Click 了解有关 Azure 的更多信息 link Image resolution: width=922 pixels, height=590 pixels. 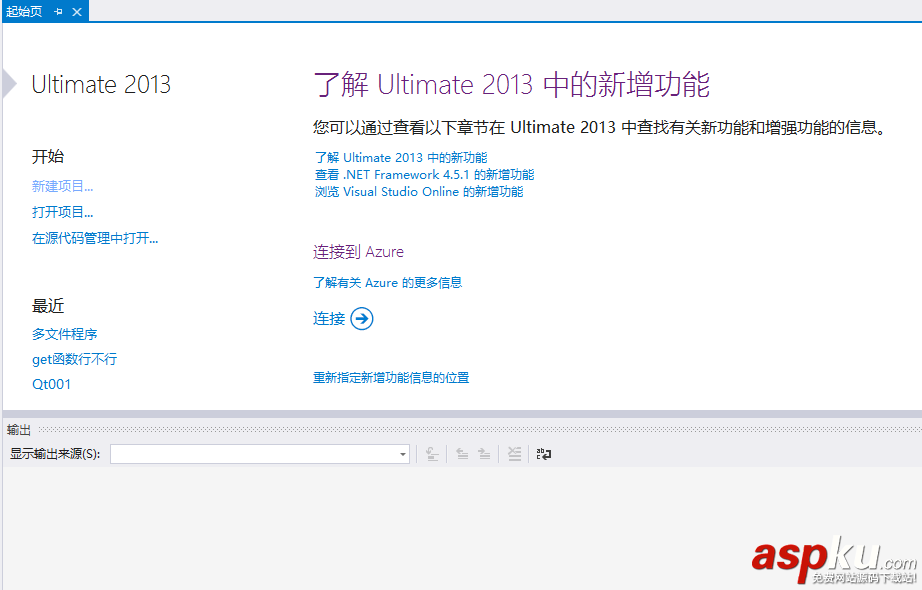coord(387,283)
